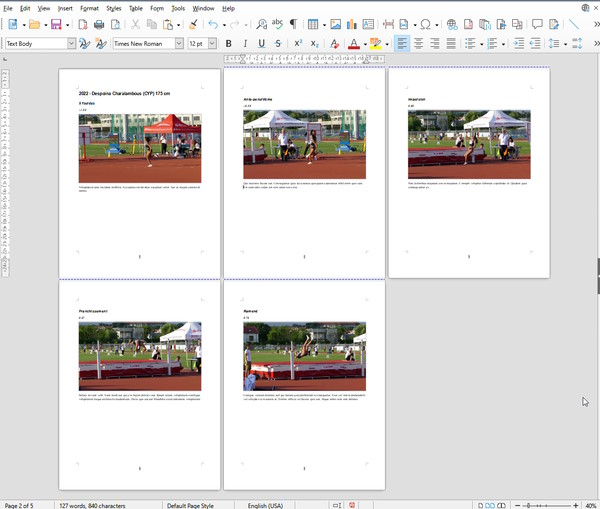600x509 pixels.
Task: Open the Format menu
Action: (89, 8)
